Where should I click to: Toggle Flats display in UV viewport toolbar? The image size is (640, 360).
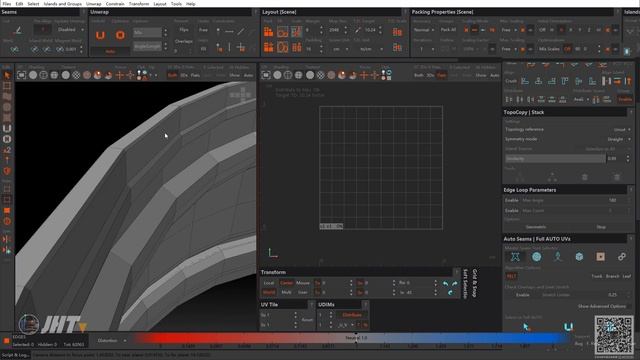(441, 75)
